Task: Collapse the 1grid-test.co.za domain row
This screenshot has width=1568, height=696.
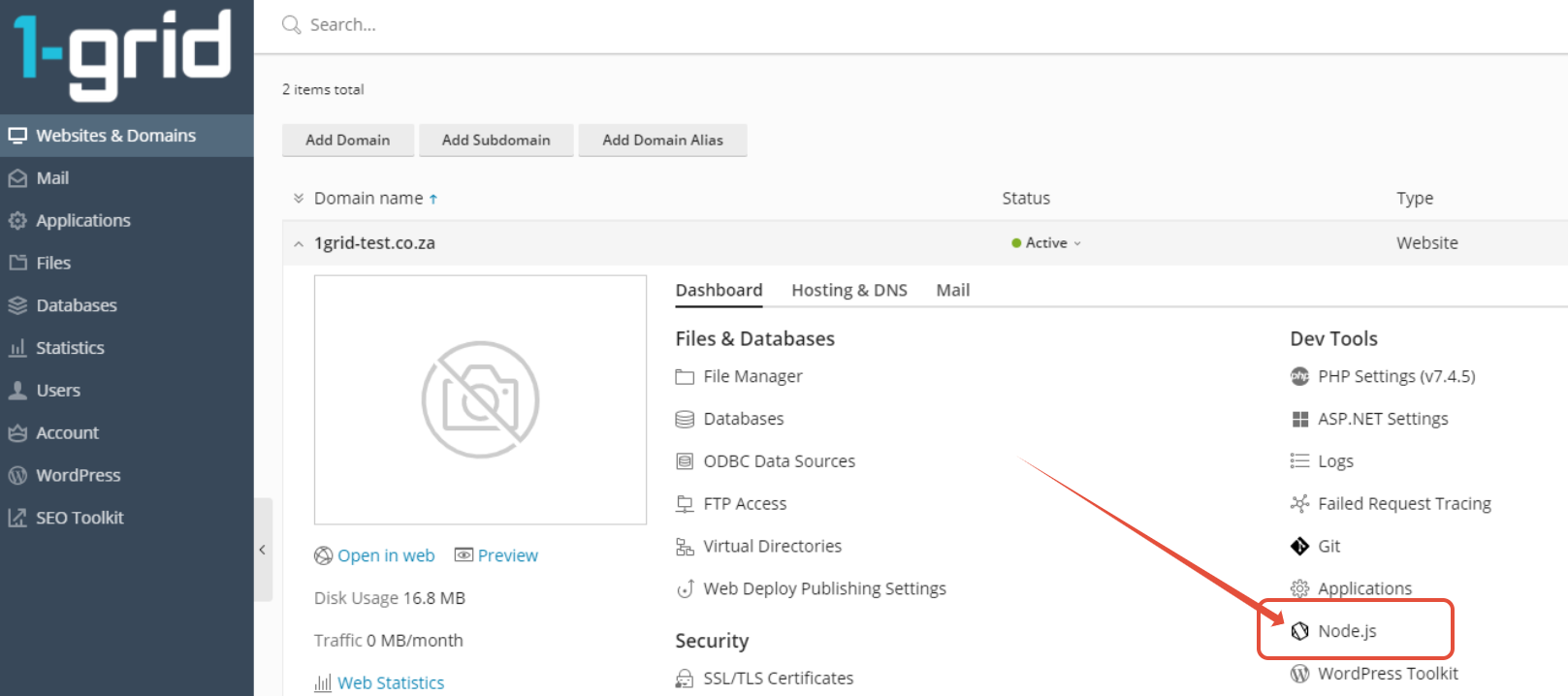Action: (299, 244)
